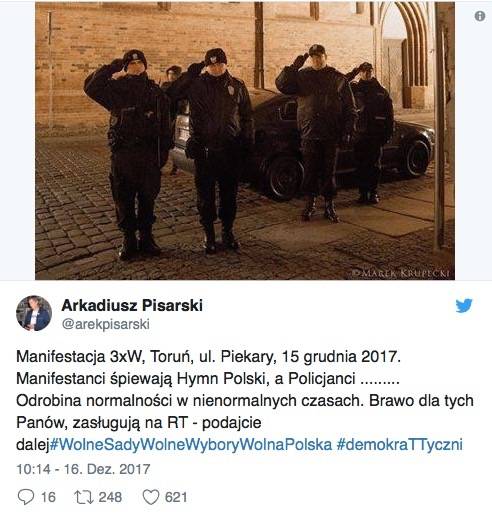Click the reply speech bubble icon
The width and height of the screenshot is (492, 520).
click(26, 497)
